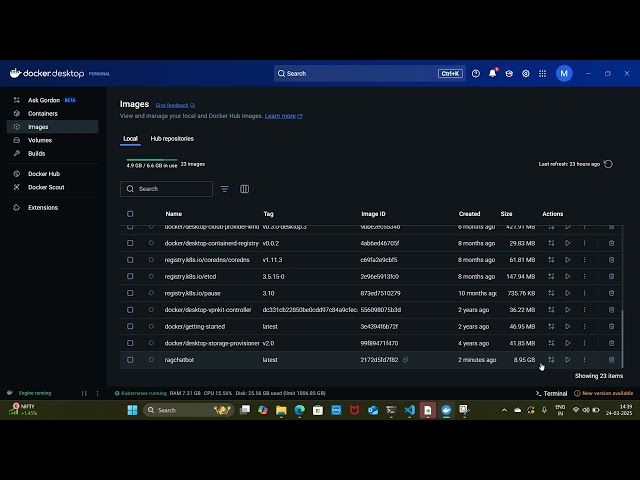Run the ragchatbot image
This screenshot has width=640, height=480.
pos(568,360)
